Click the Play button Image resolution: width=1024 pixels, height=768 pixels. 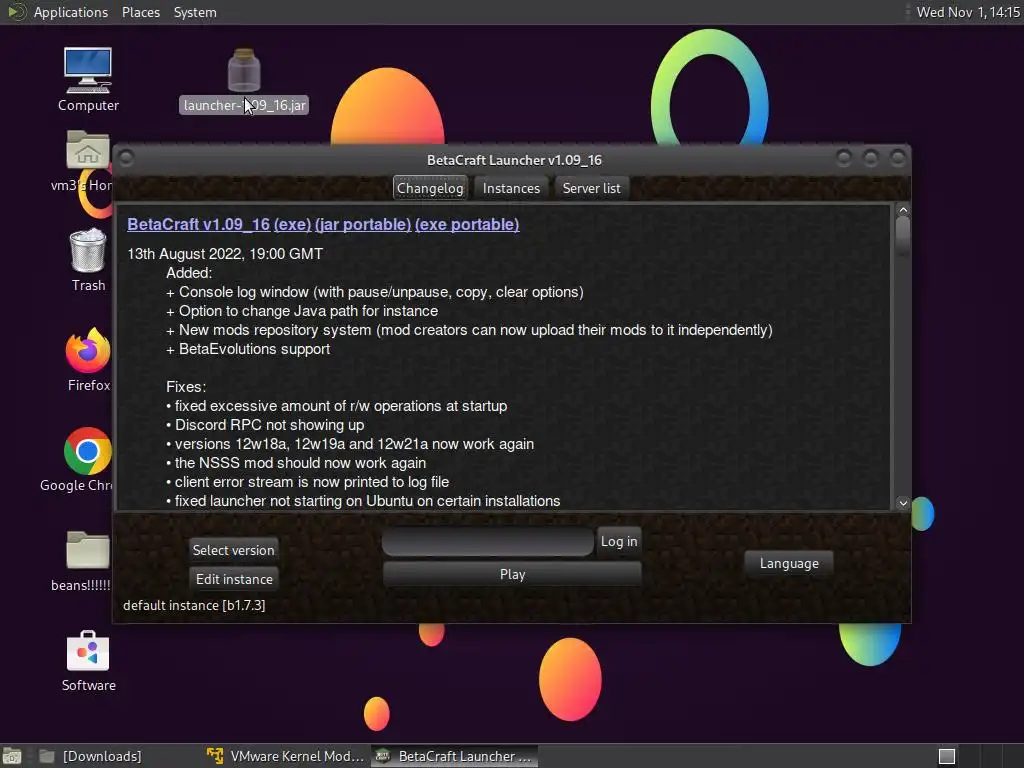(512, 574)
